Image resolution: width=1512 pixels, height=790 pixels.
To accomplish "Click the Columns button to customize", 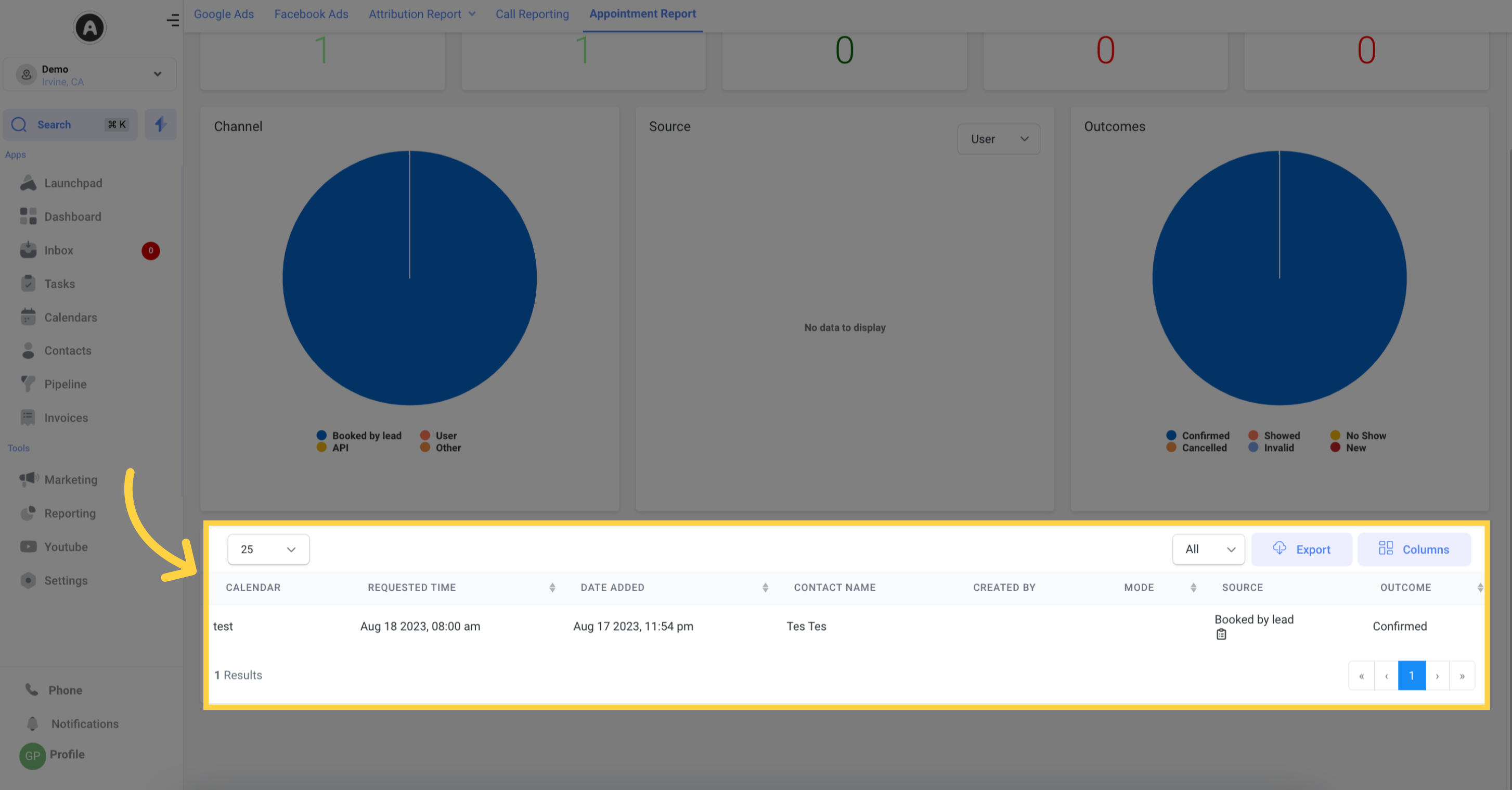I will [x=1414, y=549].
